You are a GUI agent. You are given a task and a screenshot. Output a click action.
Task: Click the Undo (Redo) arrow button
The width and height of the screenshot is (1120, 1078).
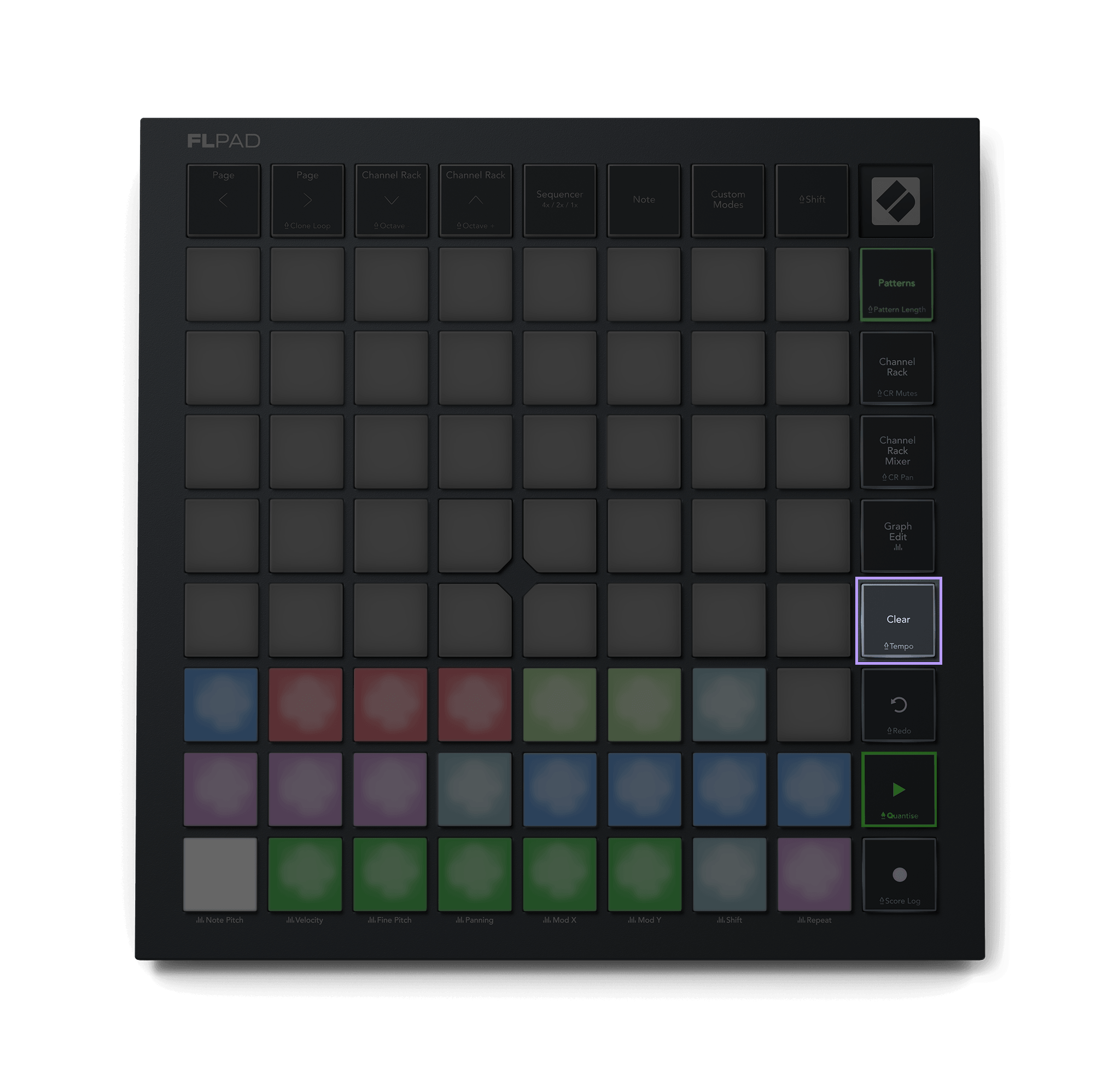click(899, 705)
